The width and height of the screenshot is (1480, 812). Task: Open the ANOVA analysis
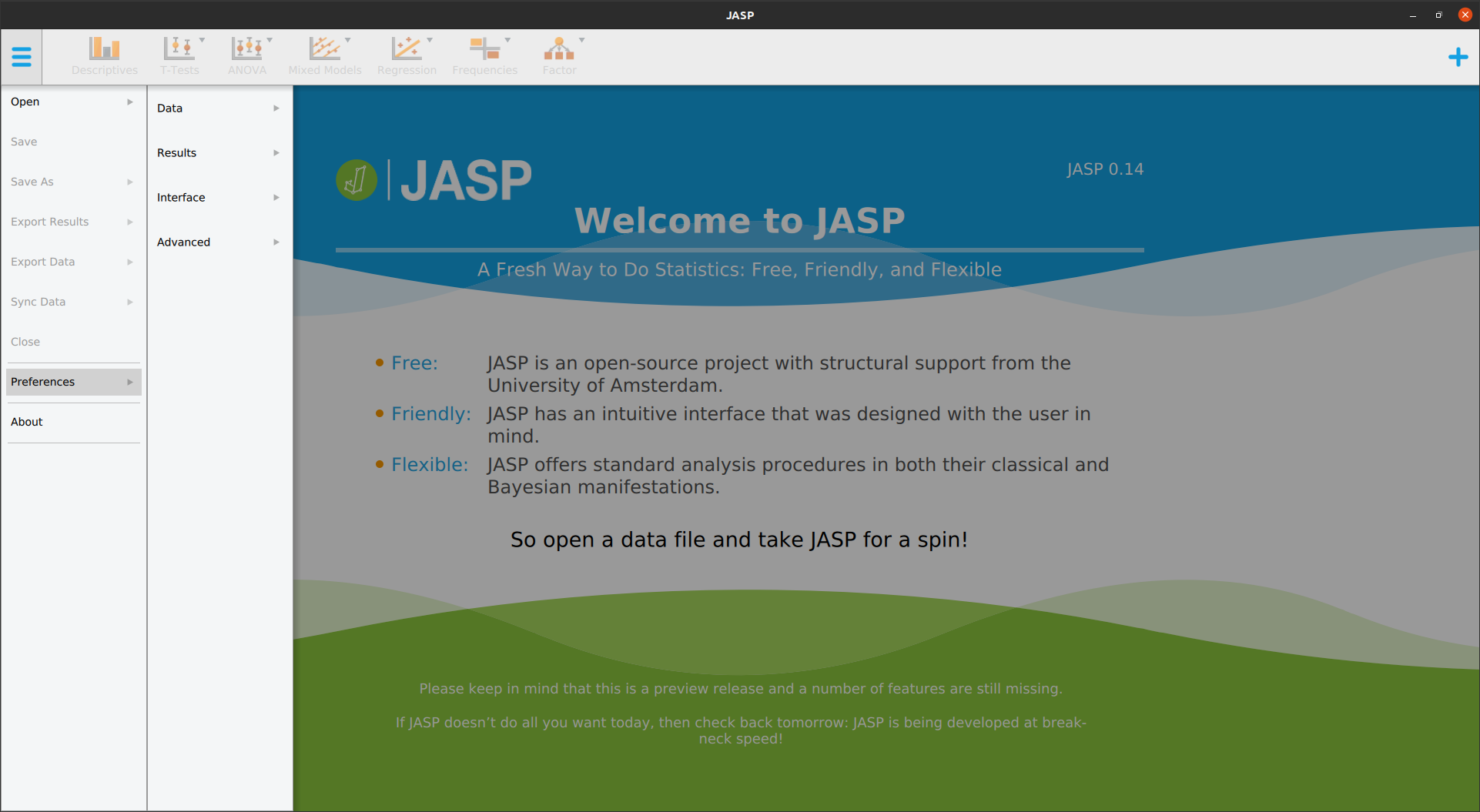[247, 55]
